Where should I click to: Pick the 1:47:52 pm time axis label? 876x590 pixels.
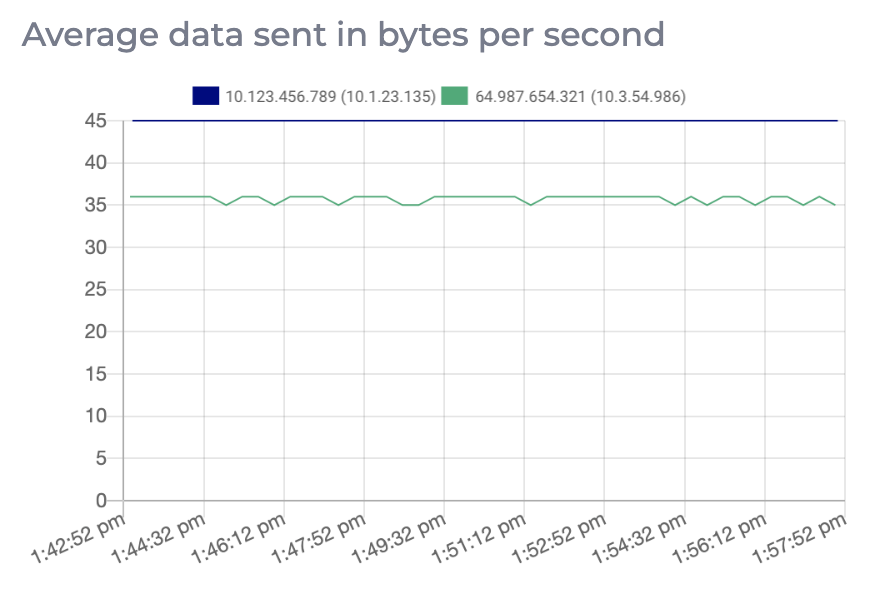[x=322, y=538]
